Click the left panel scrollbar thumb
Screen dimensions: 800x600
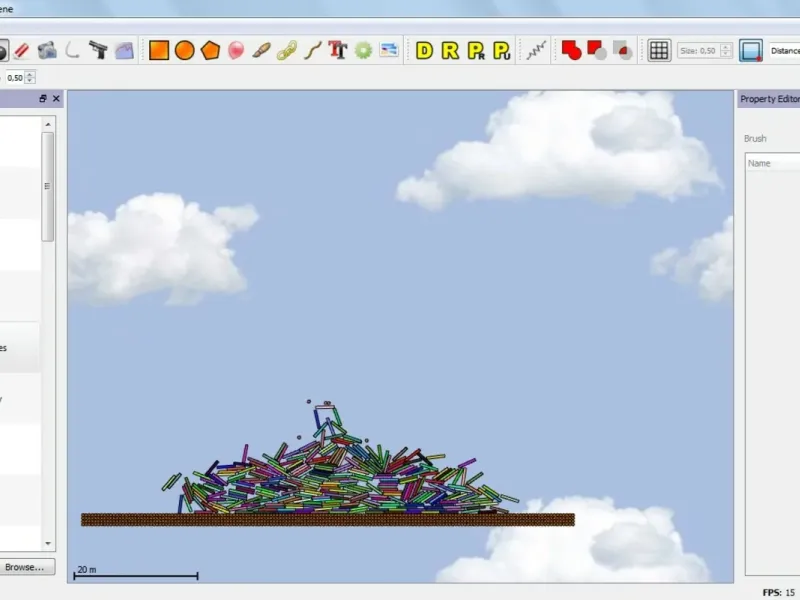coord(48,186)
